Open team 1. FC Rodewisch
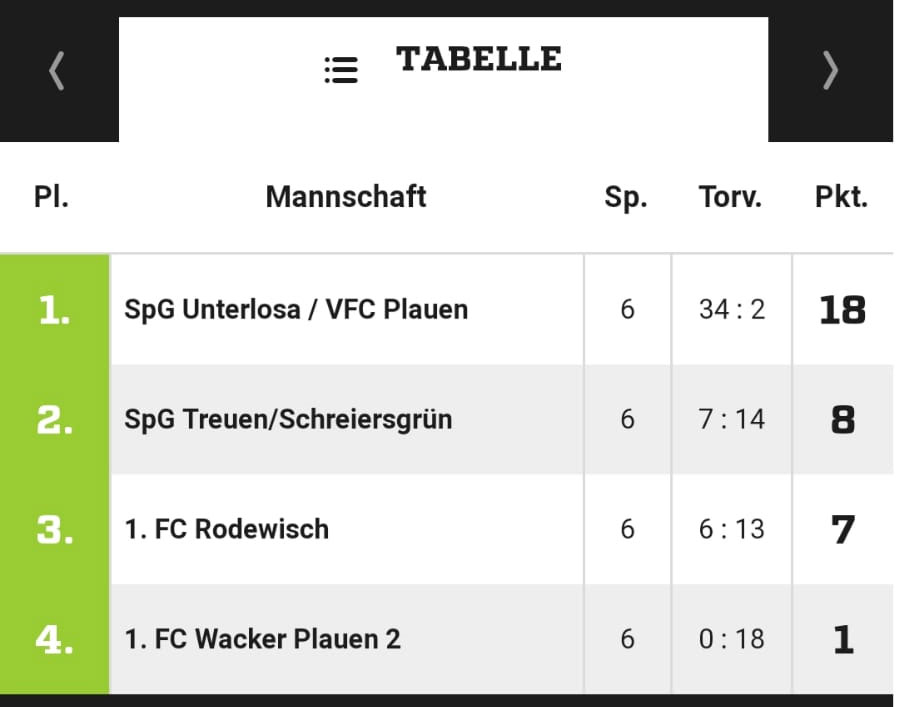The height and width of the screenshot is (707, 899). [227, 529]
